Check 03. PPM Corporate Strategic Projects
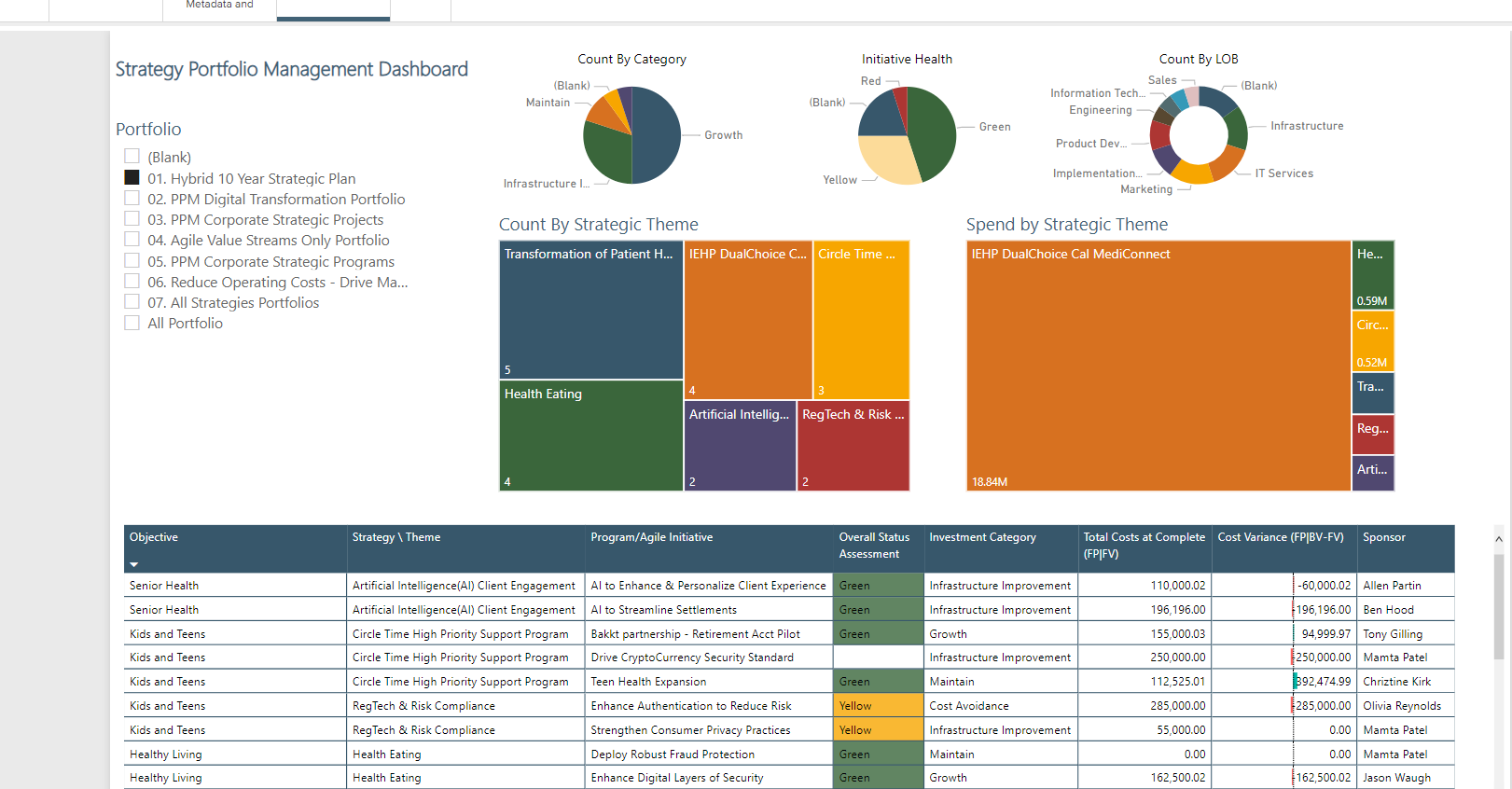1512x789 pixels. coord(132,218)
